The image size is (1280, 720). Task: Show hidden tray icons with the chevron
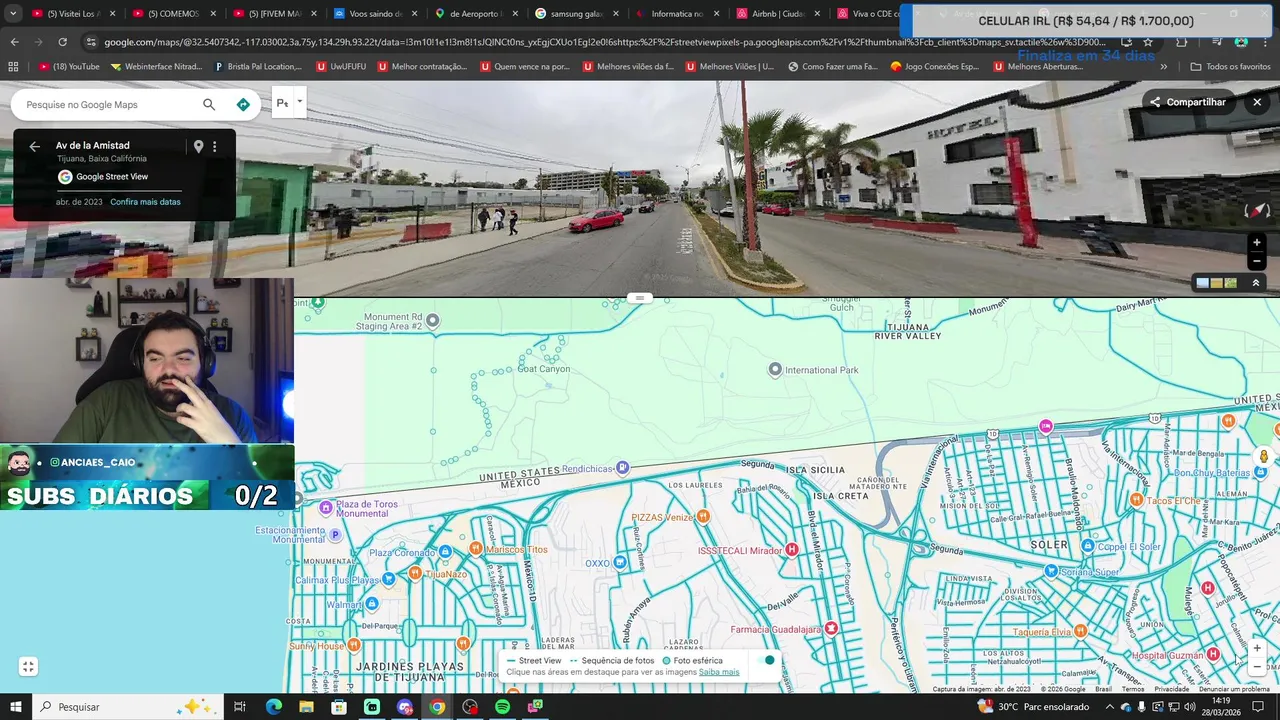point(1109,707)
